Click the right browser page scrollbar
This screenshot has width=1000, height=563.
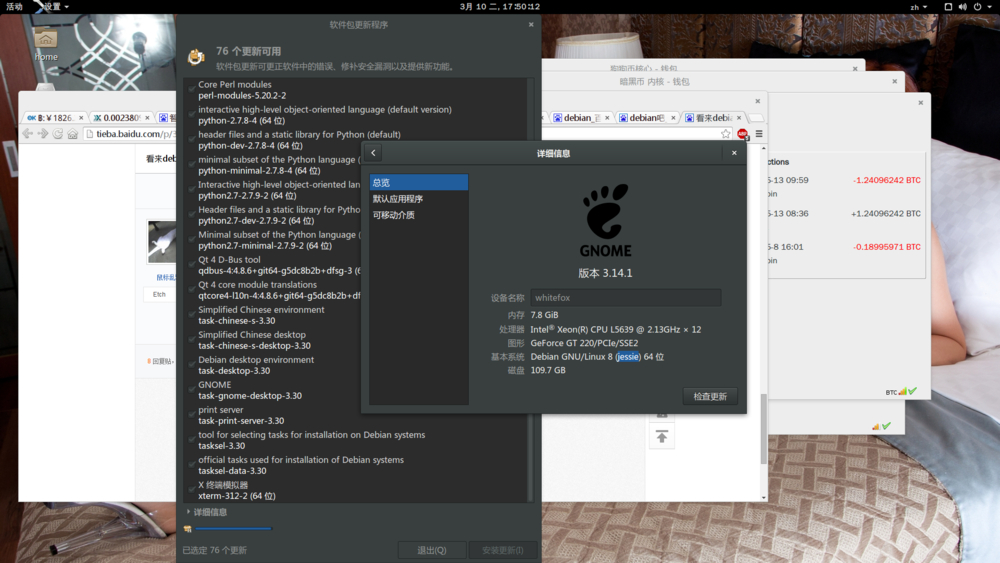click(x=763, y=428)
